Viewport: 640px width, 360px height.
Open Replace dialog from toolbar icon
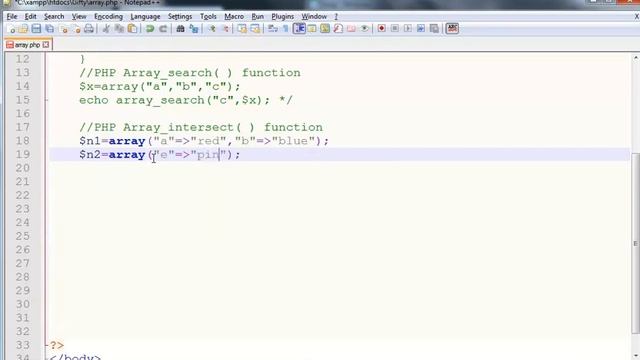194,29
